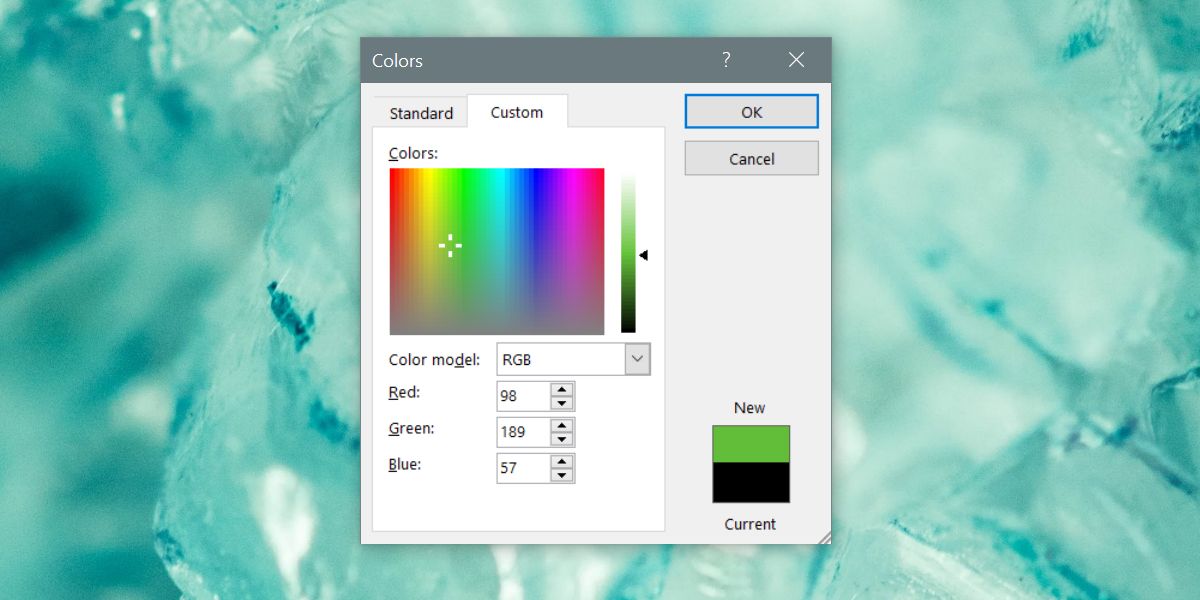Click the Blue value input field
The image size is (1200, 600).
coord(522,468)
